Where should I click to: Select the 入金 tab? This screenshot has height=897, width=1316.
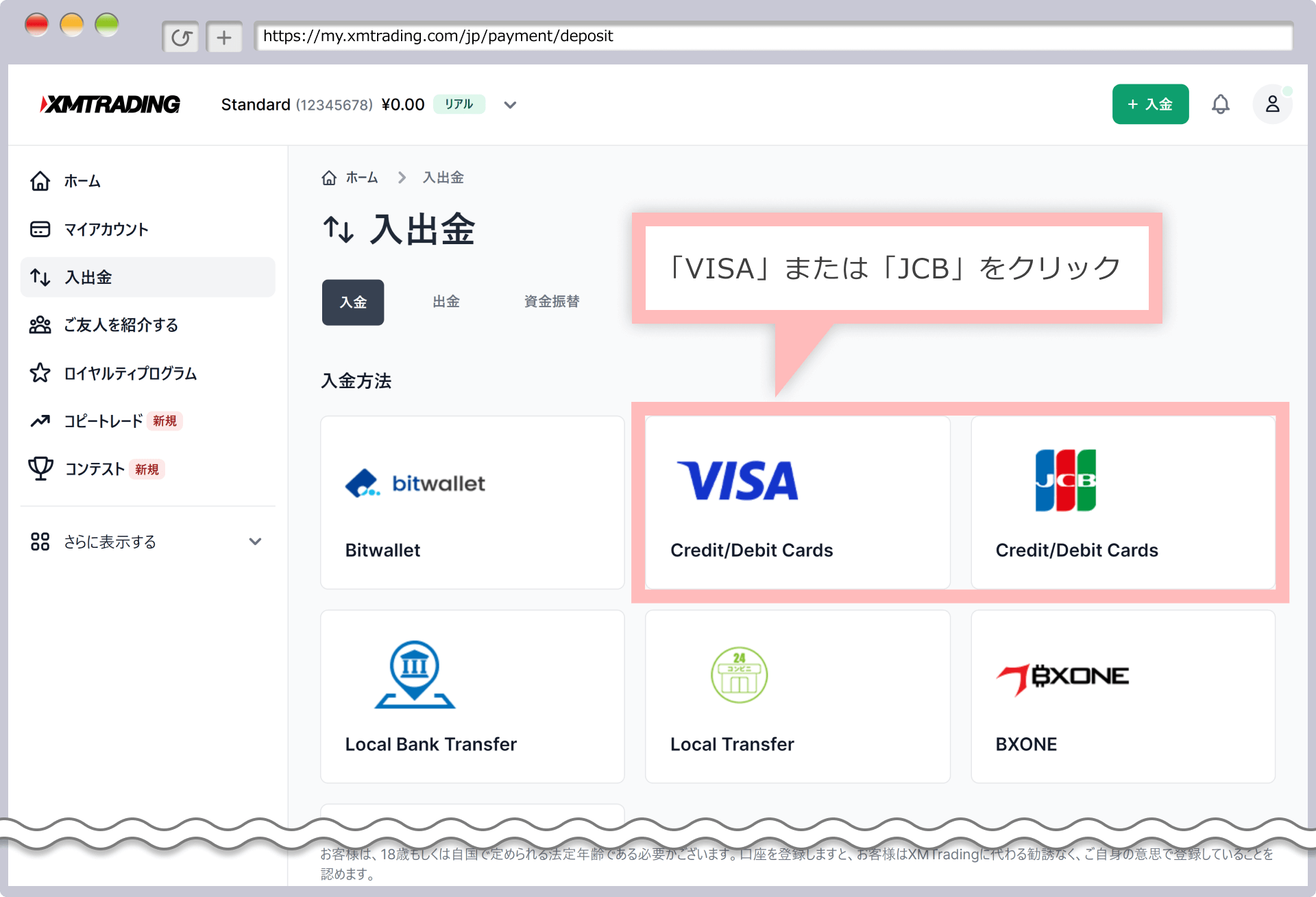pyautogui.click(x=353, y=302)
